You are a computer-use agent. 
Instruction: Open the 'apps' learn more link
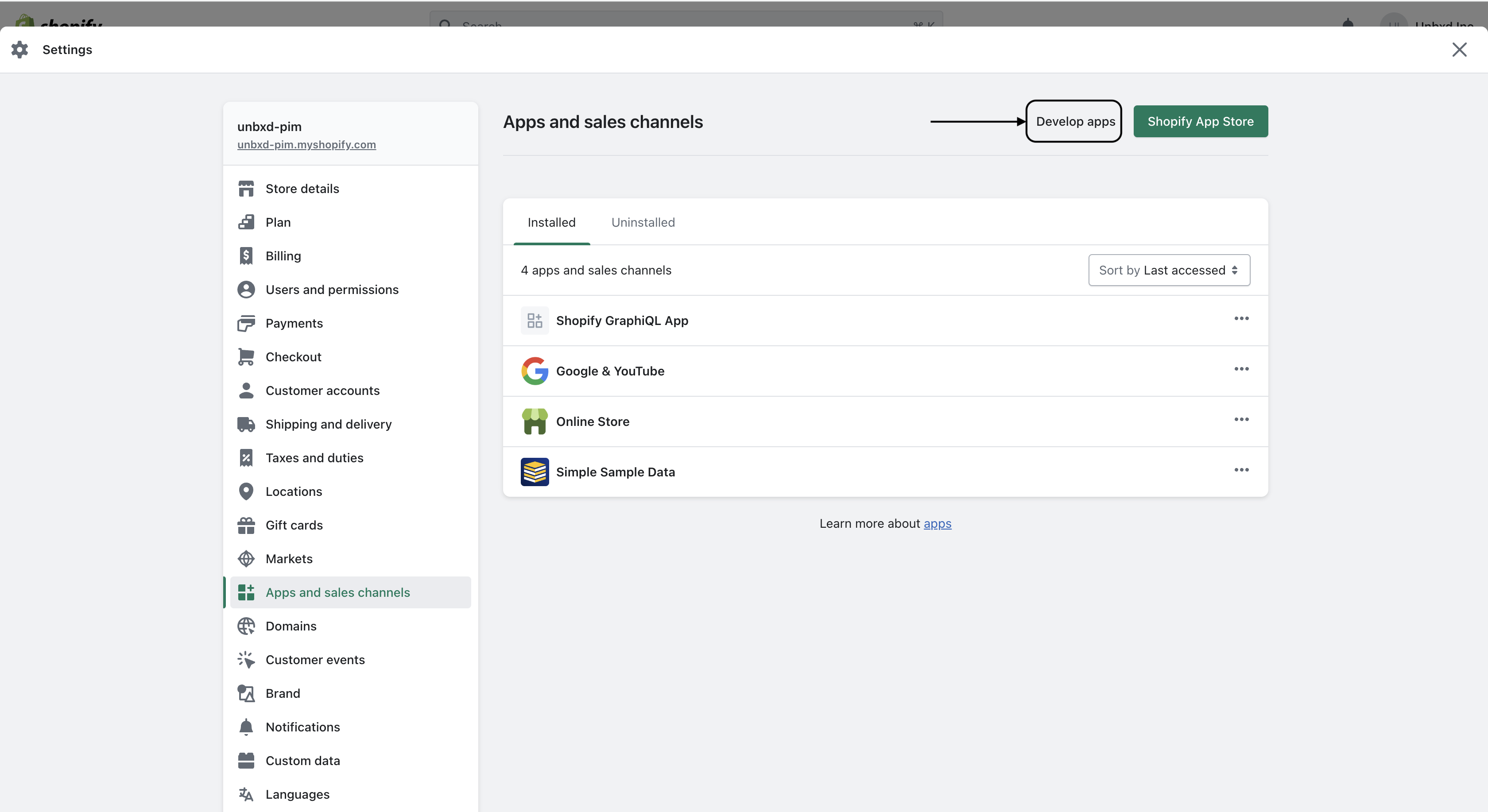tap(937, 524)
